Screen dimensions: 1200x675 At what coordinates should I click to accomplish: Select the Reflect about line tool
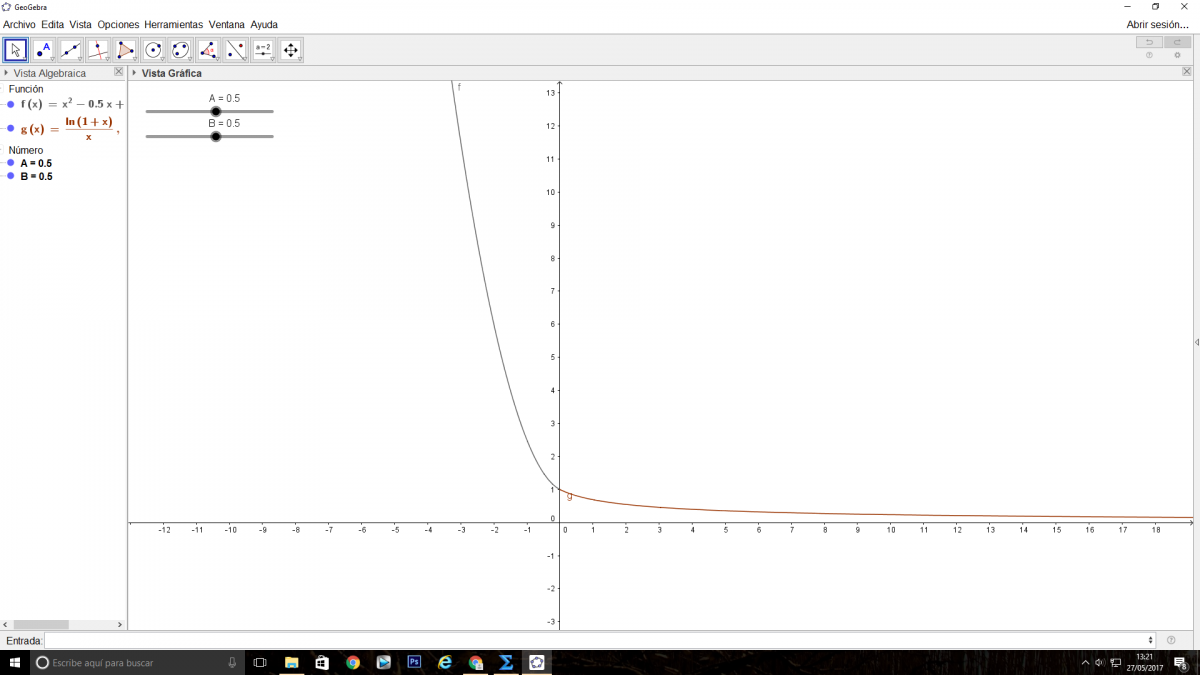click(x=236, y=50)
